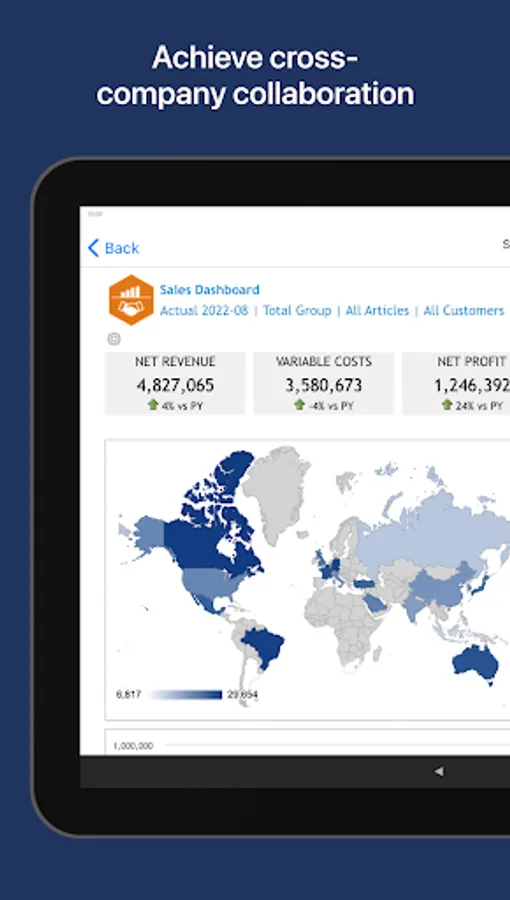Open the All Articles filter

pos(377,311)
